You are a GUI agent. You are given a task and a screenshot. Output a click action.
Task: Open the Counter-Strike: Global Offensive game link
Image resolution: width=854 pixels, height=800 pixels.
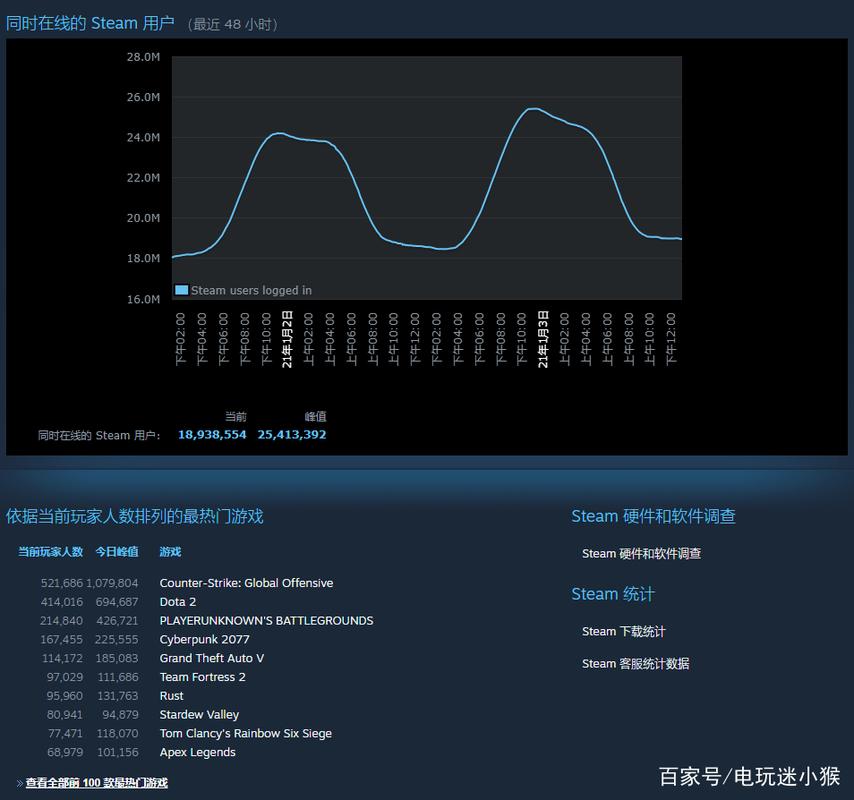[x=246, y=583]
